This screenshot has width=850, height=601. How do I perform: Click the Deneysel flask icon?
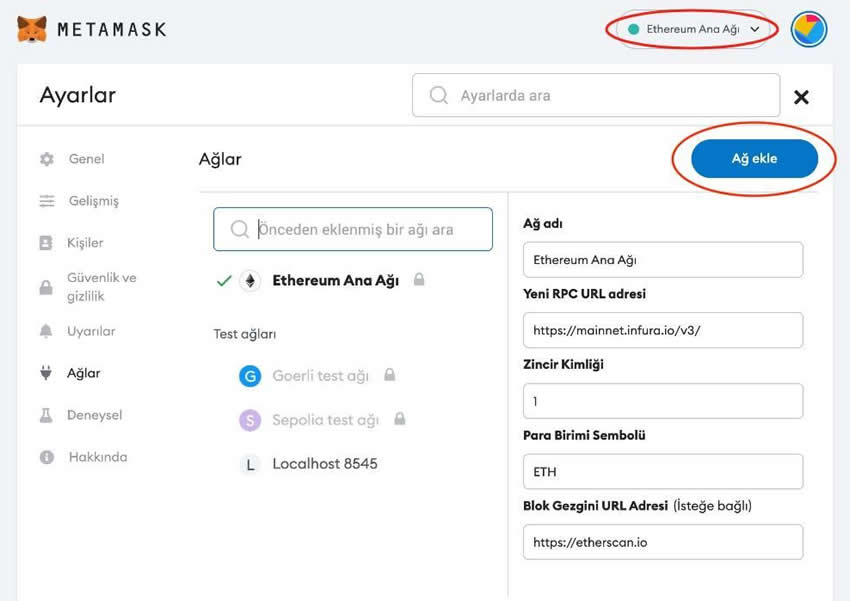click(x=46, y=415)
